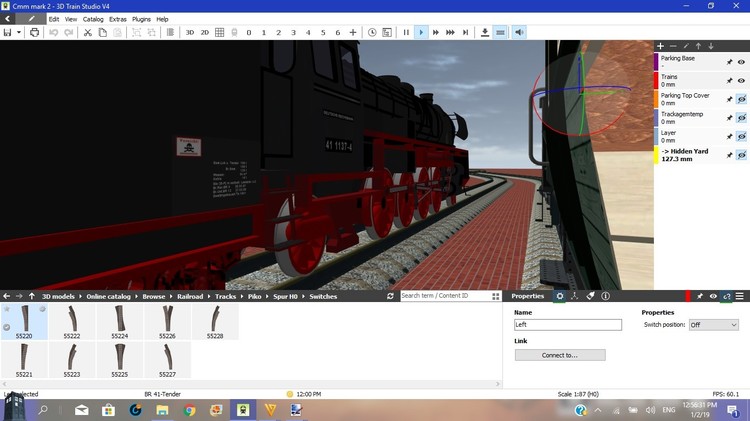The height and width of the screenshot is (421, 750).
Task: Click the Save layout icon
Action: pyautogui.click(x=7, y=33)
